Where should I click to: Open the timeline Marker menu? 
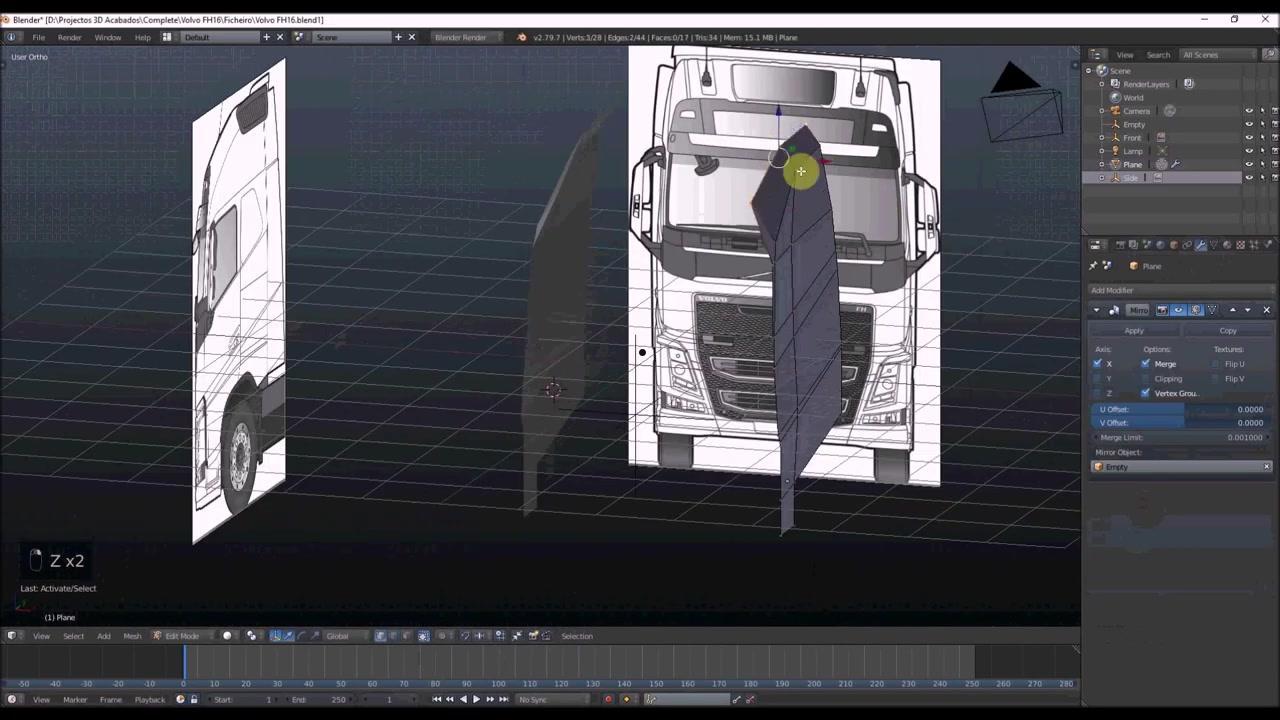75,699
